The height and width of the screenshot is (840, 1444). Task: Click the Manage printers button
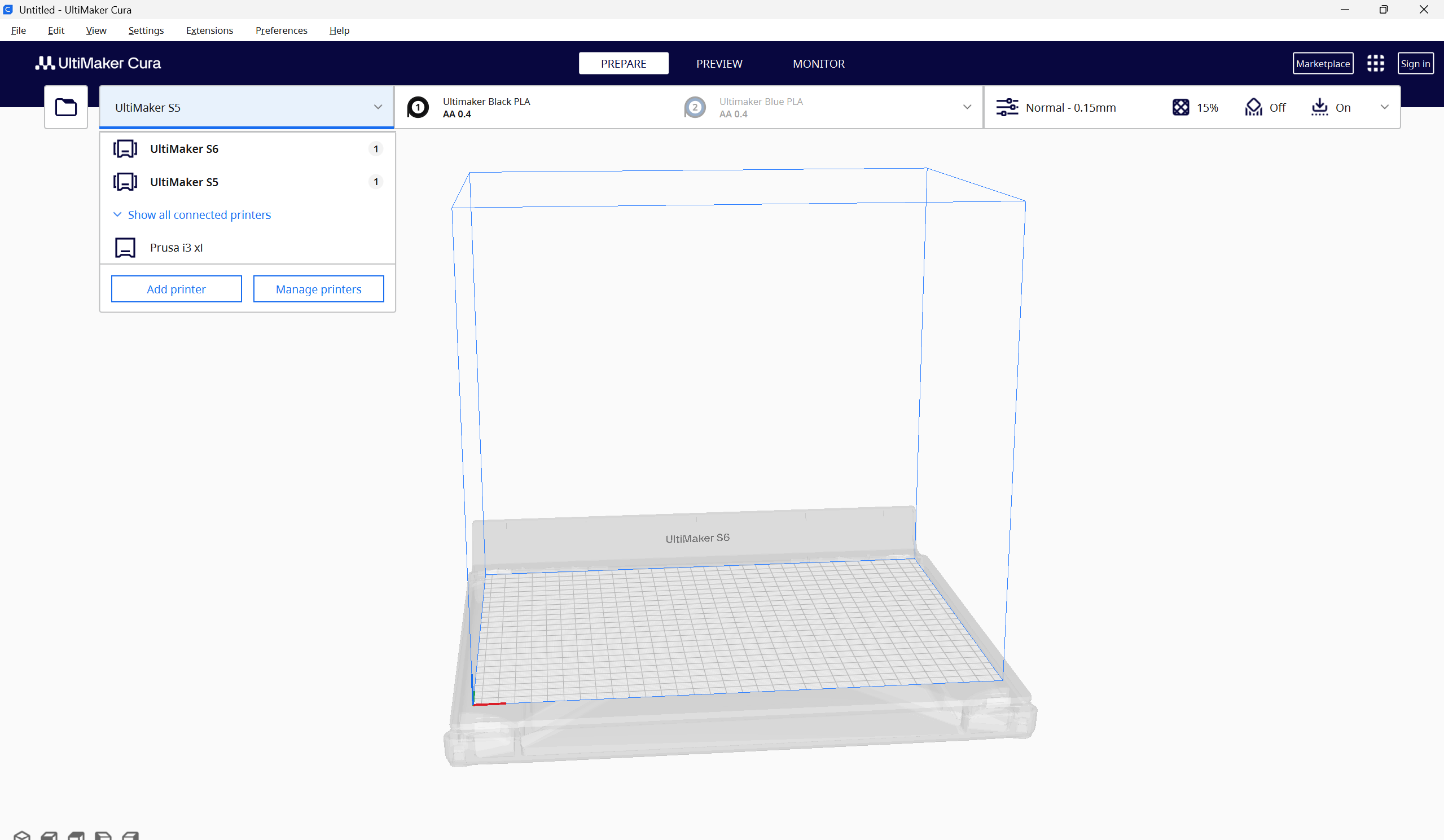(319, 289)
